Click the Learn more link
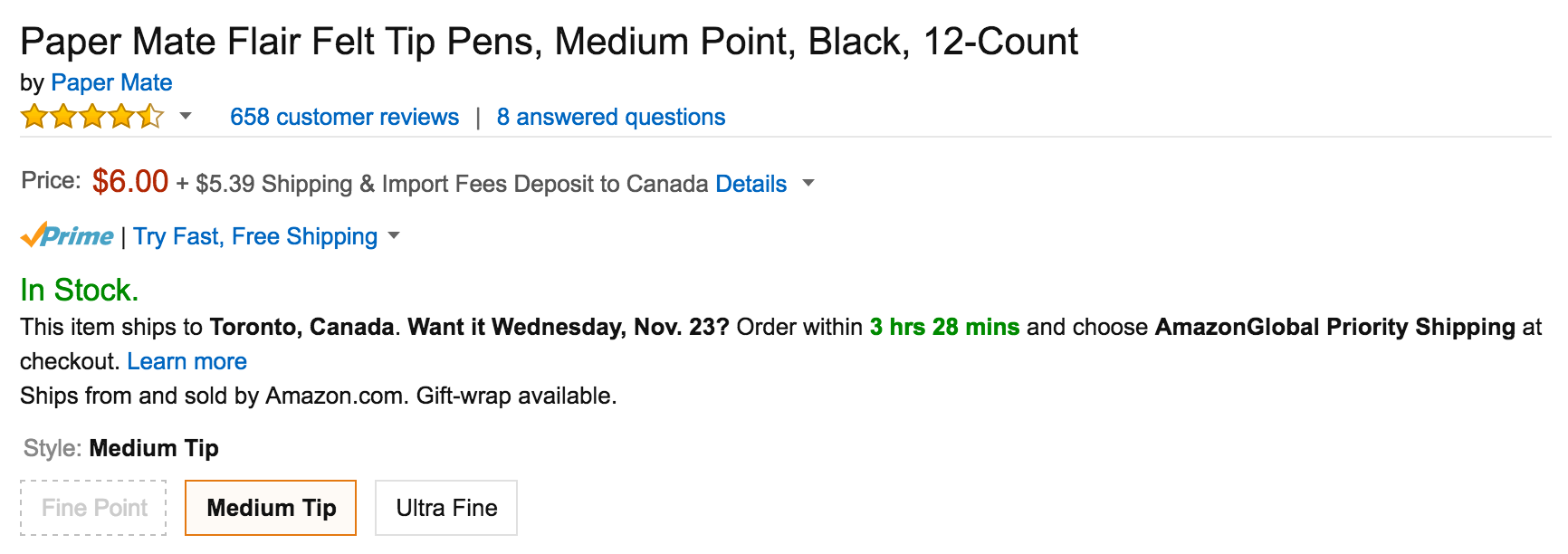Viewport: 1568px width, 554px height. point(186,361)
